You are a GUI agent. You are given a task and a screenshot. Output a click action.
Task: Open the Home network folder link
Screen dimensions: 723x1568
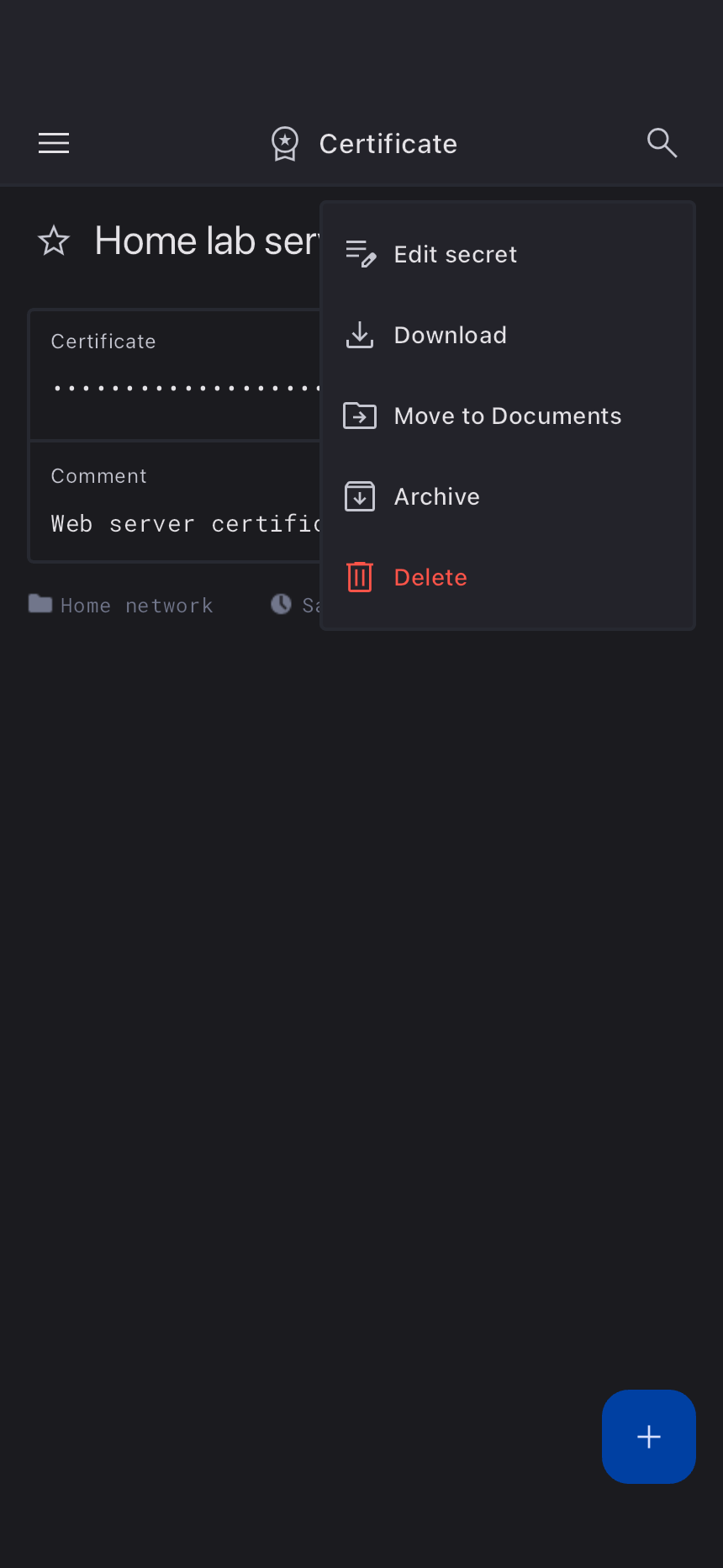(x=136, y=606)
